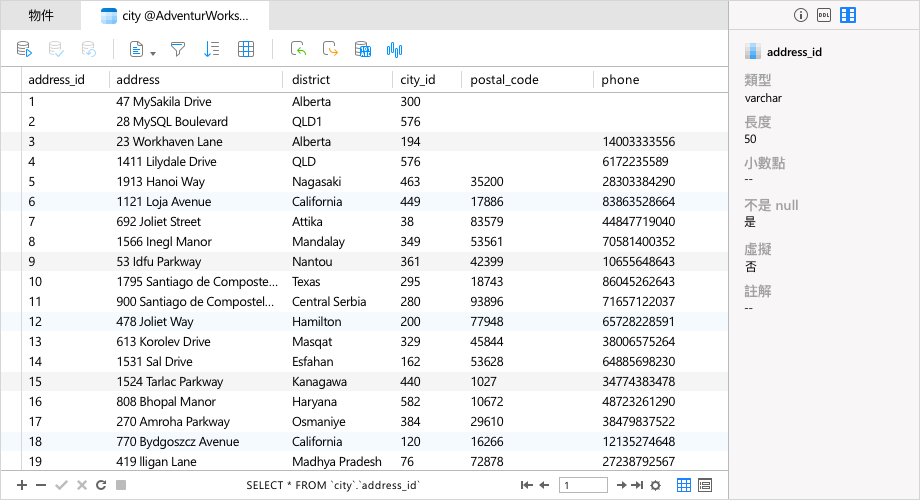The image size is (920, 500).
Task: Select the postal_code column header
Action: pyautogui.click(x=504, y=80)
